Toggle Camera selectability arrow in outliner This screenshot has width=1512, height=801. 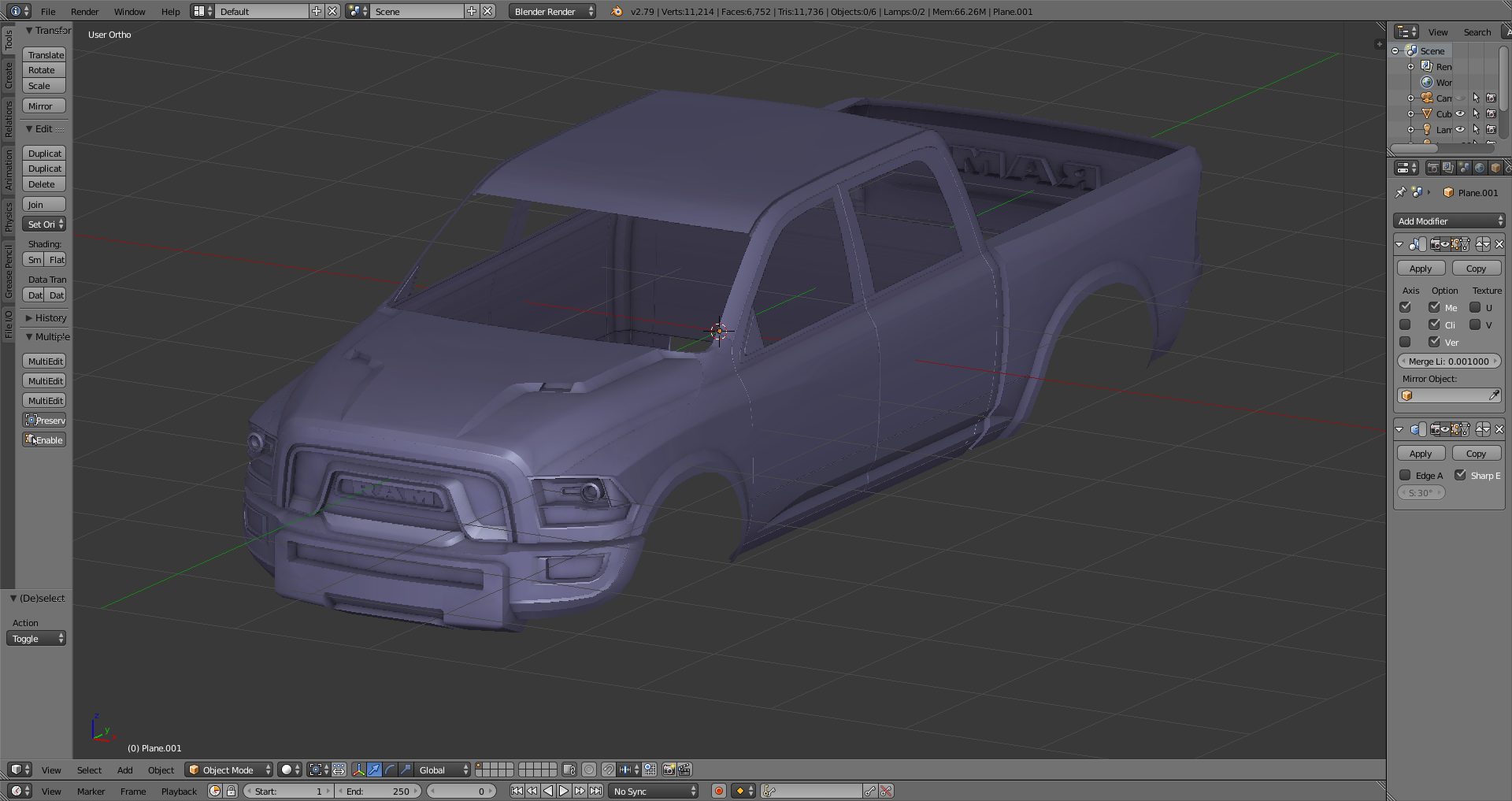click(x=1476, y=98)
